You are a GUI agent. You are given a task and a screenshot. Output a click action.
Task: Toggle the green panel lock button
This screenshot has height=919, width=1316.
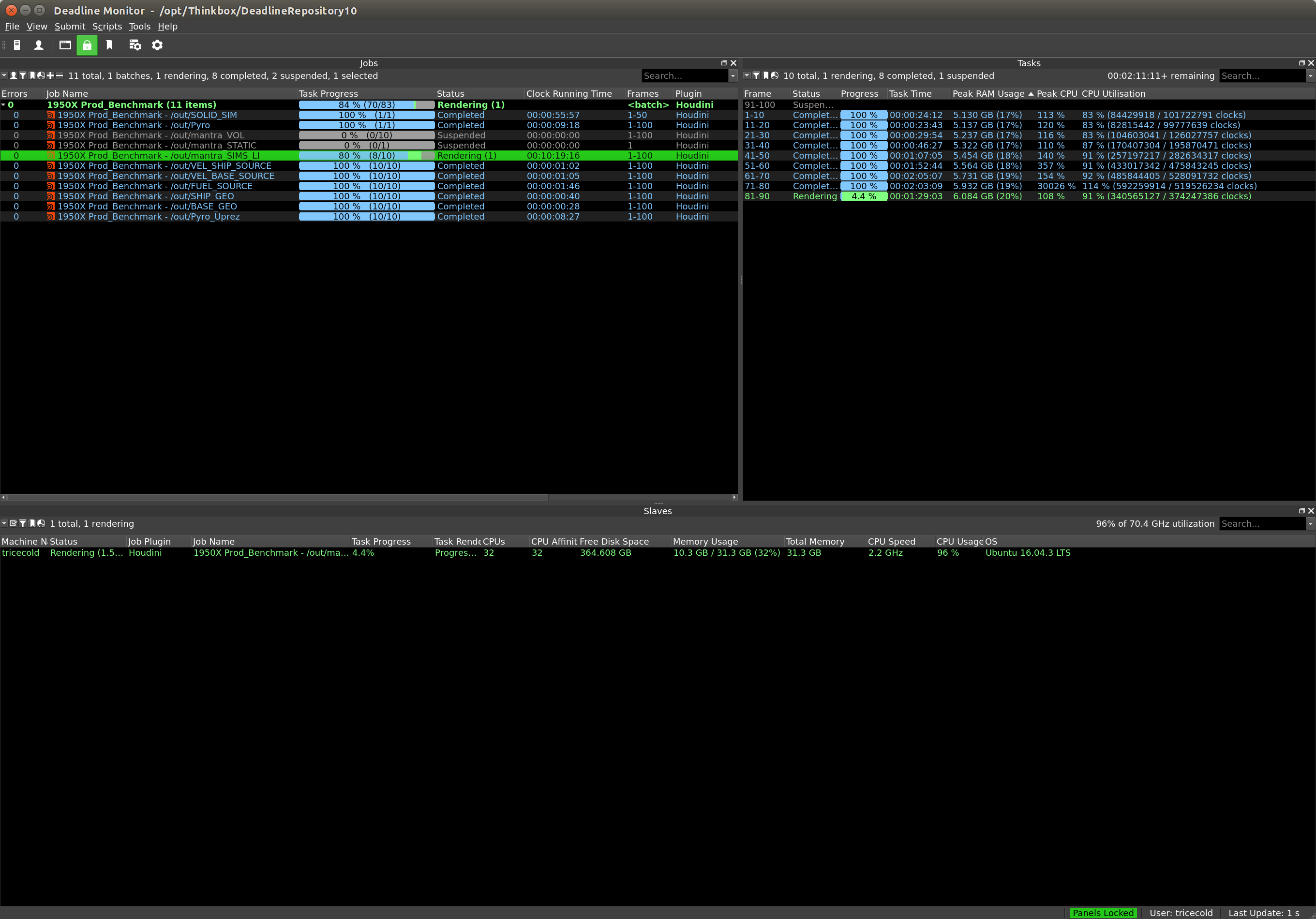point(87,45)
